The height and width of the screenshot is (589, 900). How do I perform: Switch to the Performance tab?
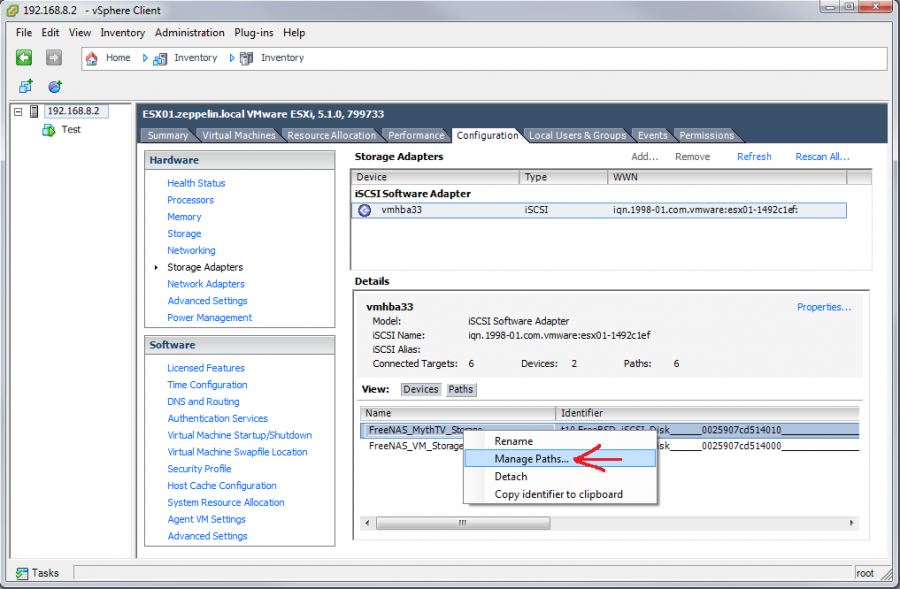point(416,135)
